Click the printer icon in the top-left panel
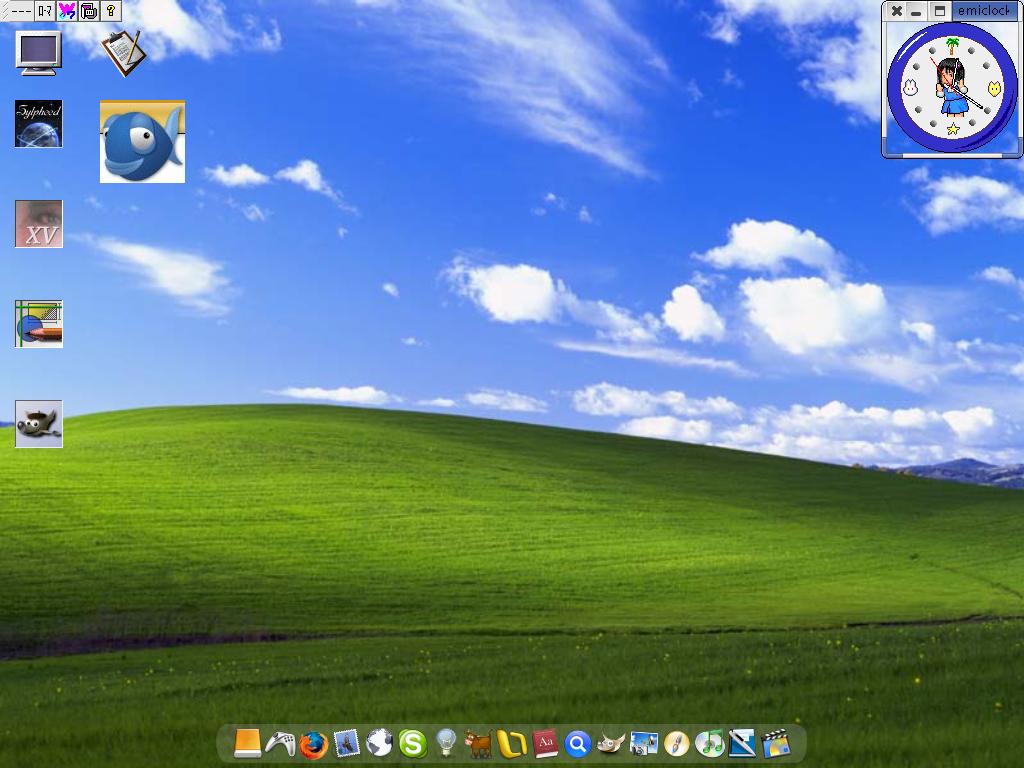This screenshot has height=768, width=1024. pyautogui.click(x=89, y=11)
